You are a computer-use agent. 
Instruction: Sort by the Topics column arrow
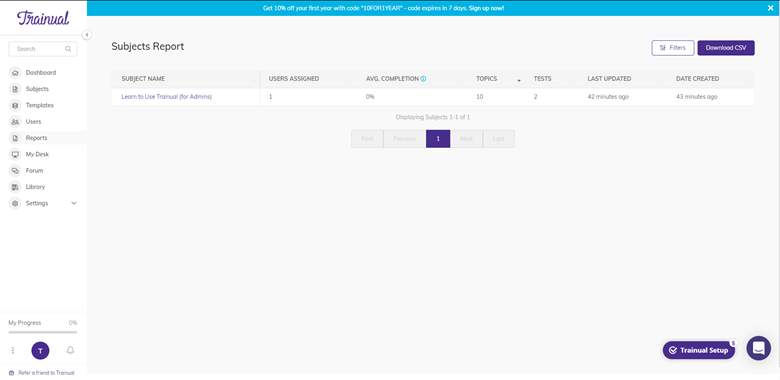519,81
